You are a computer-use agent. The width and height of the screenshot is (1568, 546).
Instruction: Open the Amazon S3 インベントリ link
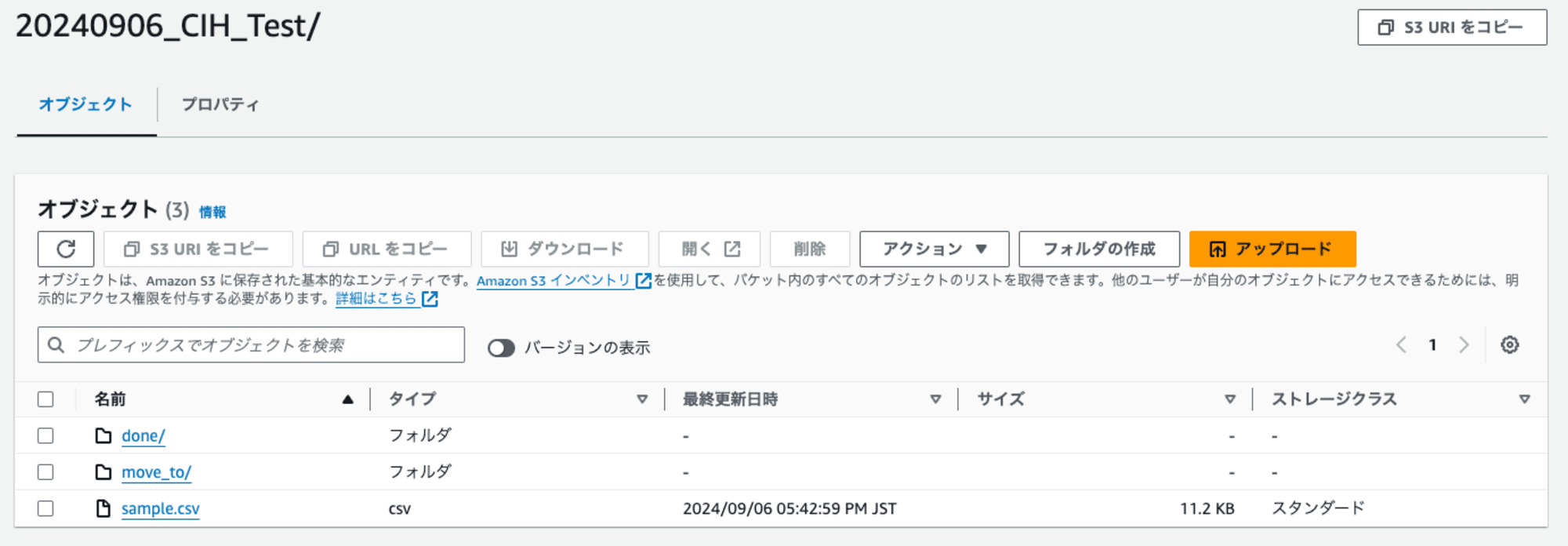click(554, 281)
